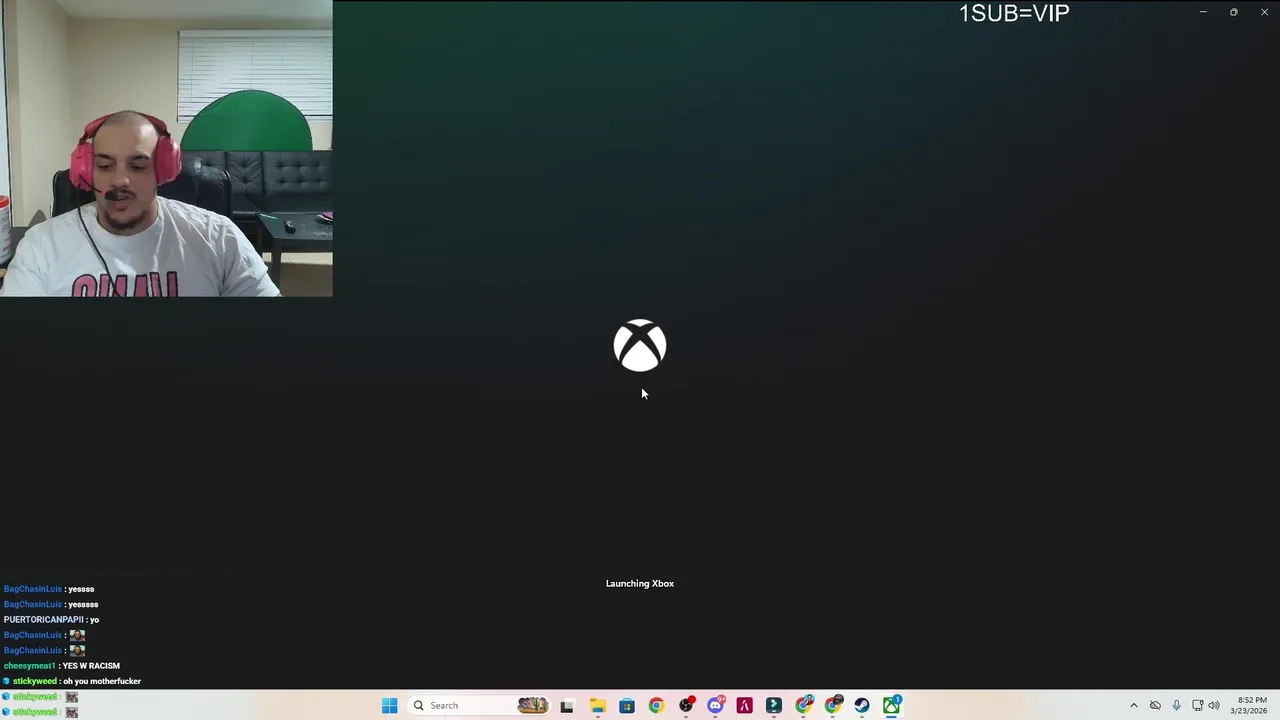This screenshot has height=720, width=1280.
Task: Launch Microsoft Store from the taskbar
Action: (626, 705)
